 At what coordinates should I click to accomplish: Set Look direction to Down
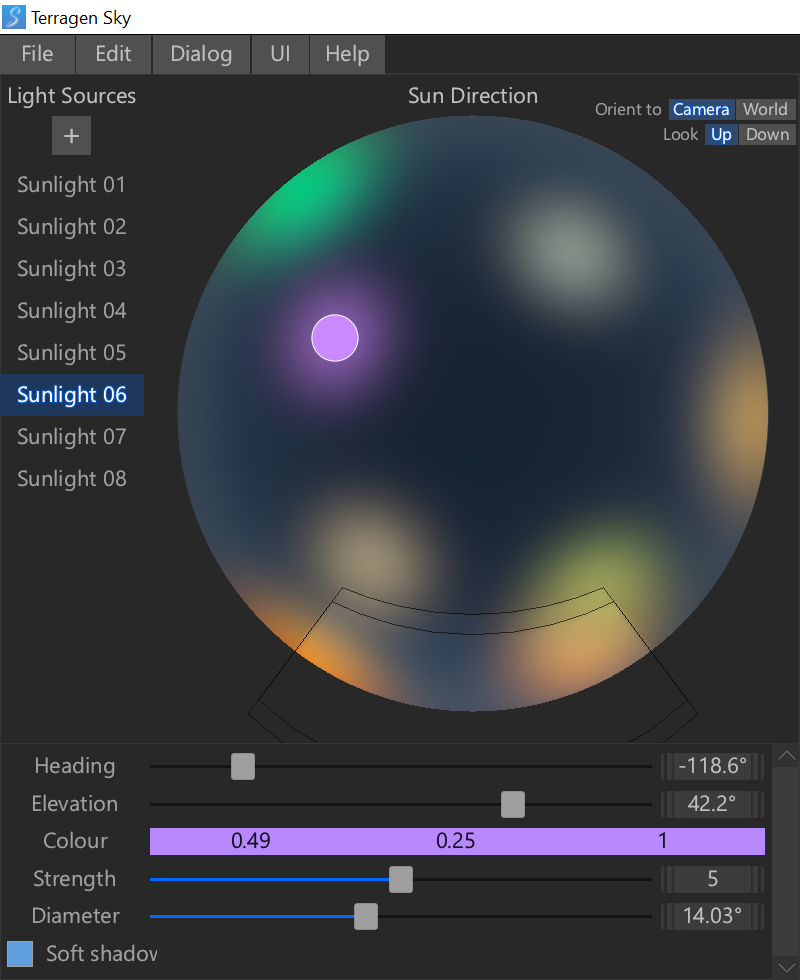coord(767,135)
